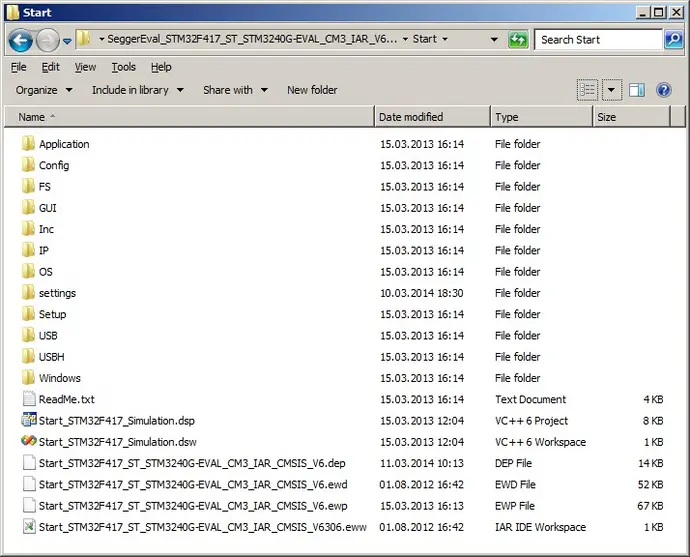
Task: Select the Start_STM32F417_Simulation.dsp project file
Action: pyautogui.click(x=116, y=421)
